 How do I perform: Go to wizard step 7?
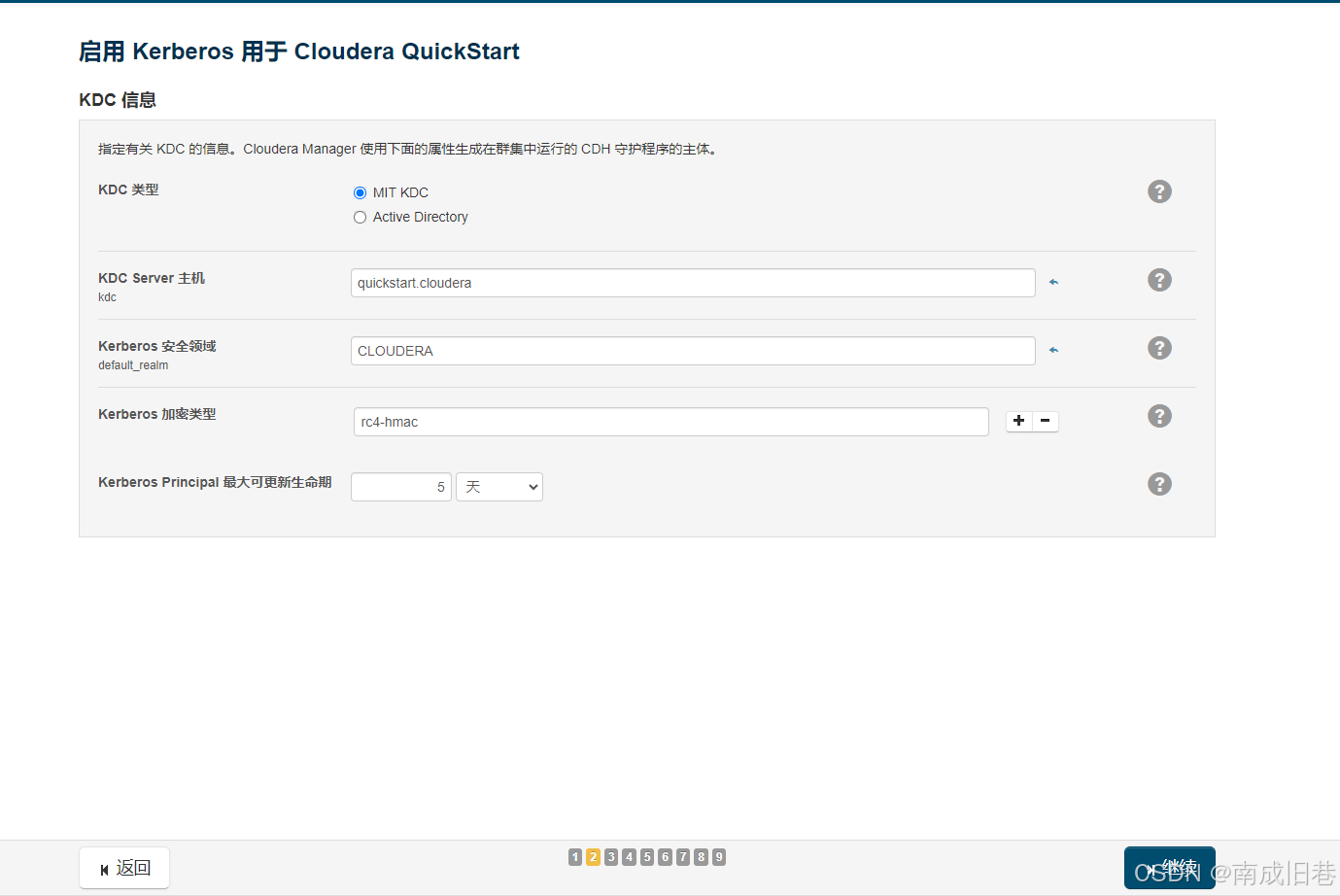(683, 857)
